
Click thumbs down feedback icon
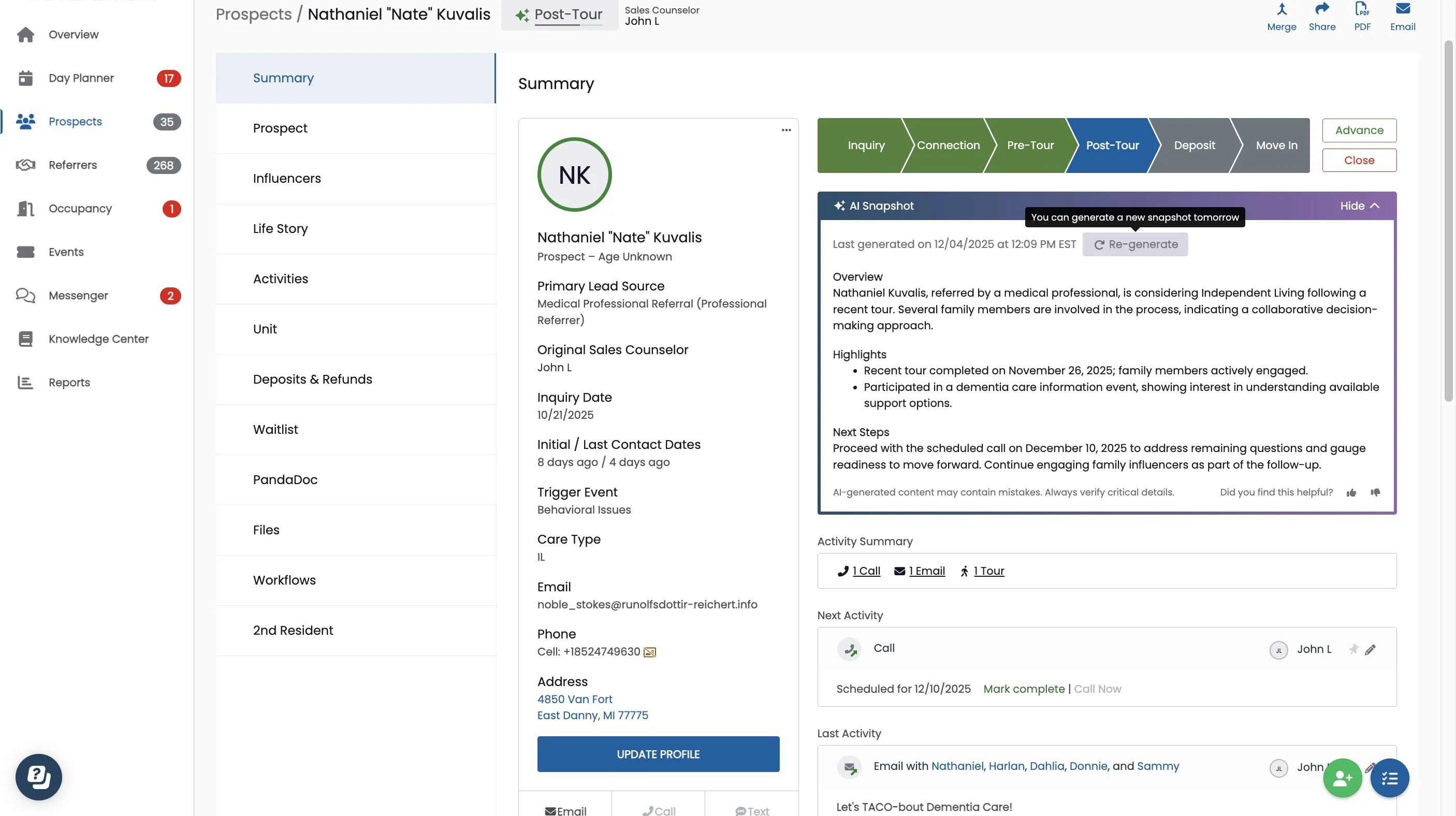pyautogui.click(x=1375, y=493)
